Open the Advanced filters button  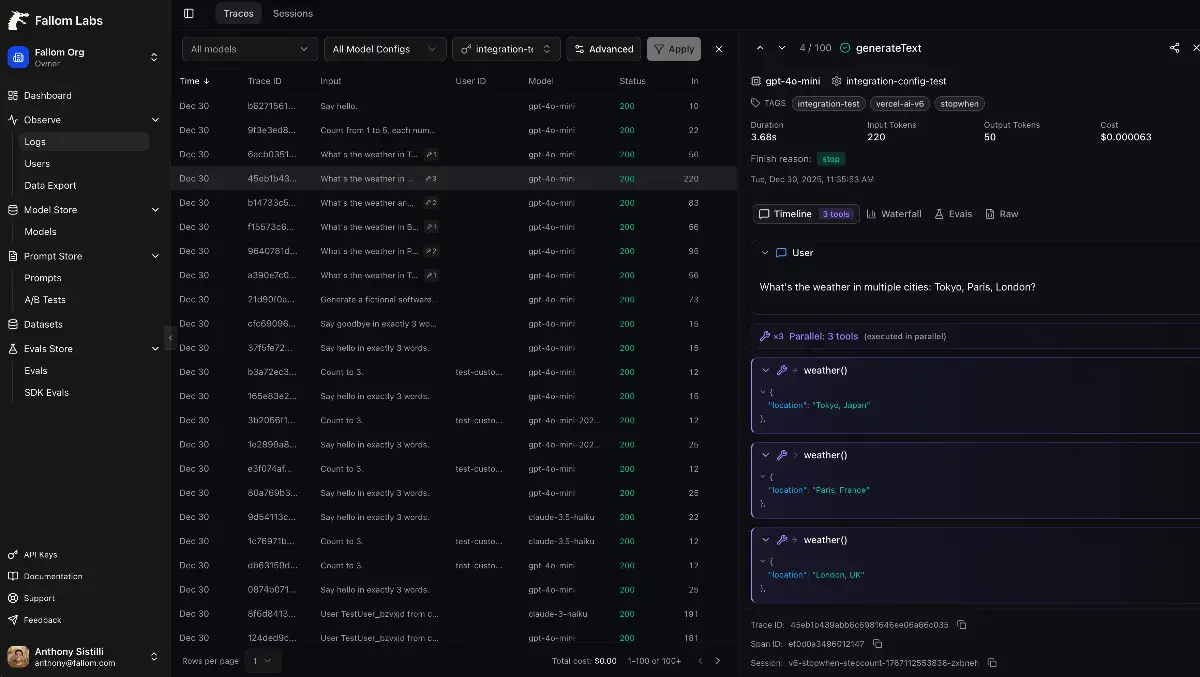tap(602, 48)
